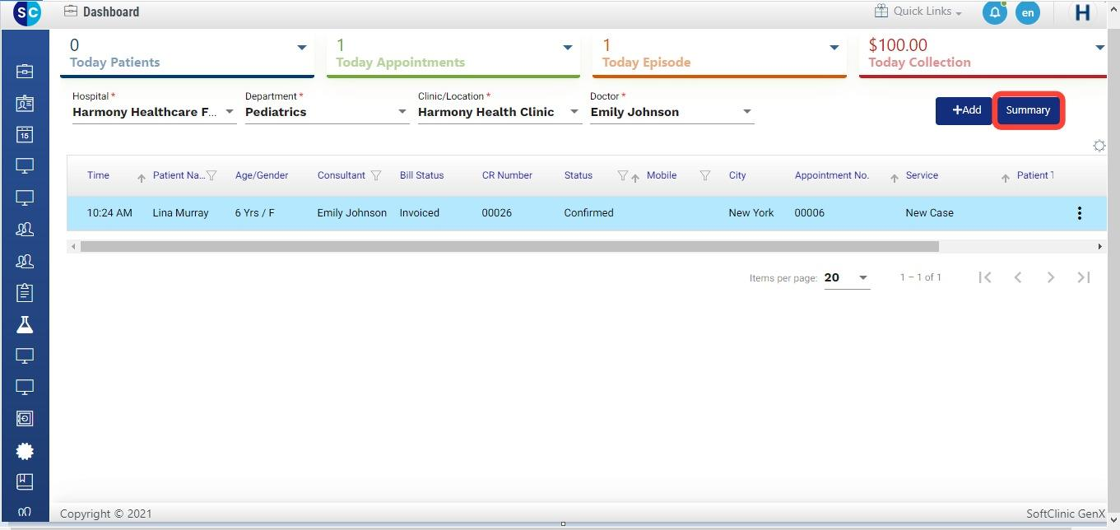Expand the Today Collection card arrow
The image size is (1120, 530).
coord(1100,47)
